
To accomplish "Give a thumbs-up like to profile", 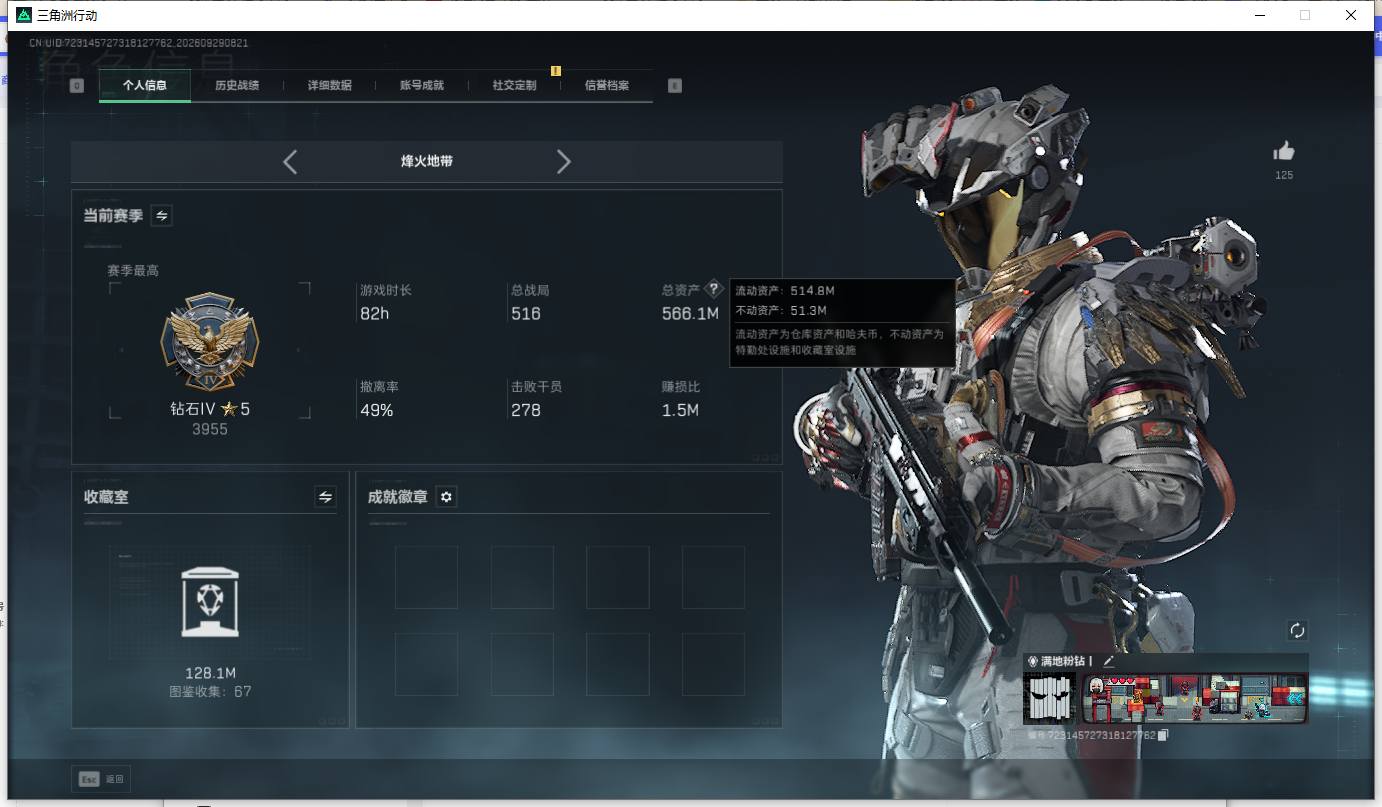I will 1284,151.
